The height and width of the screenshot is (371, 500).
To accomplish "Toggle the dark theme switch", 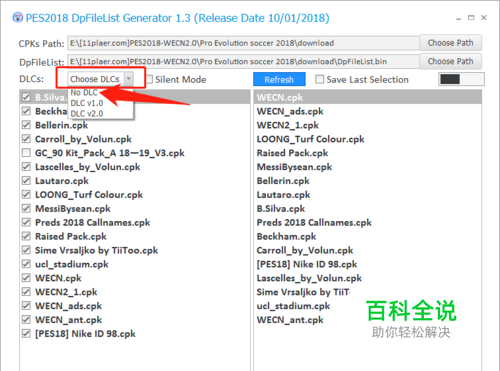I will tap(461, 79).
